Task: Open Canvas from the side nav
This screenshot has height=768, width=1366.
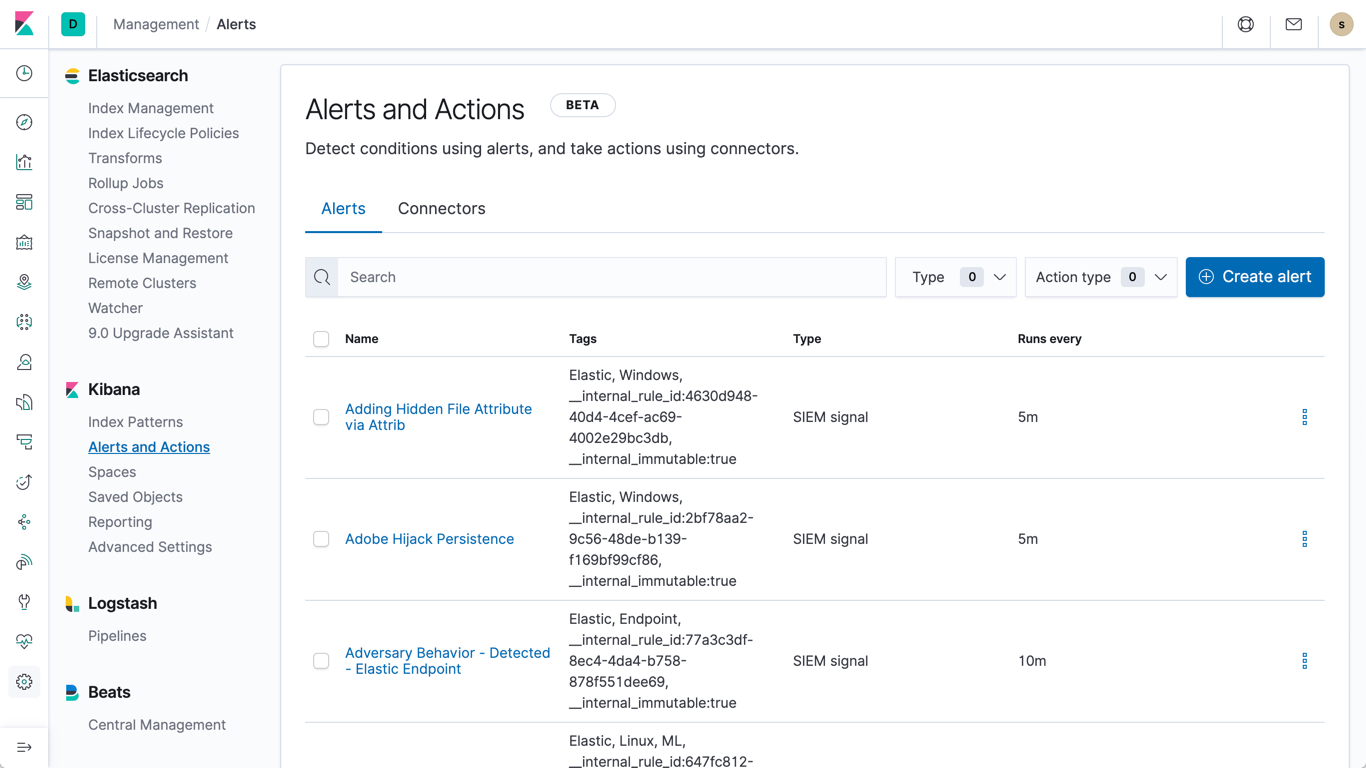Action: click(x=24, y=242)
